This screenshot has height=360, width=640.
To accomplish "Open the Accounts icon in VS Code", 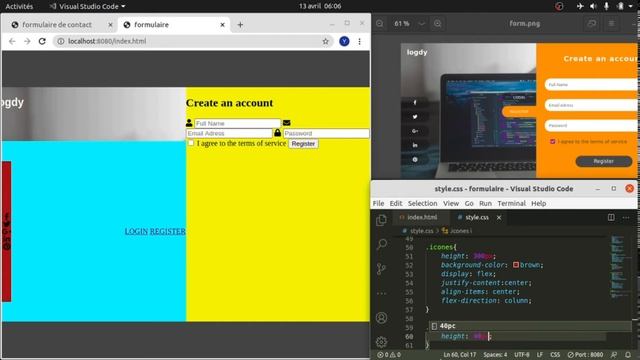I will (381, 318).
